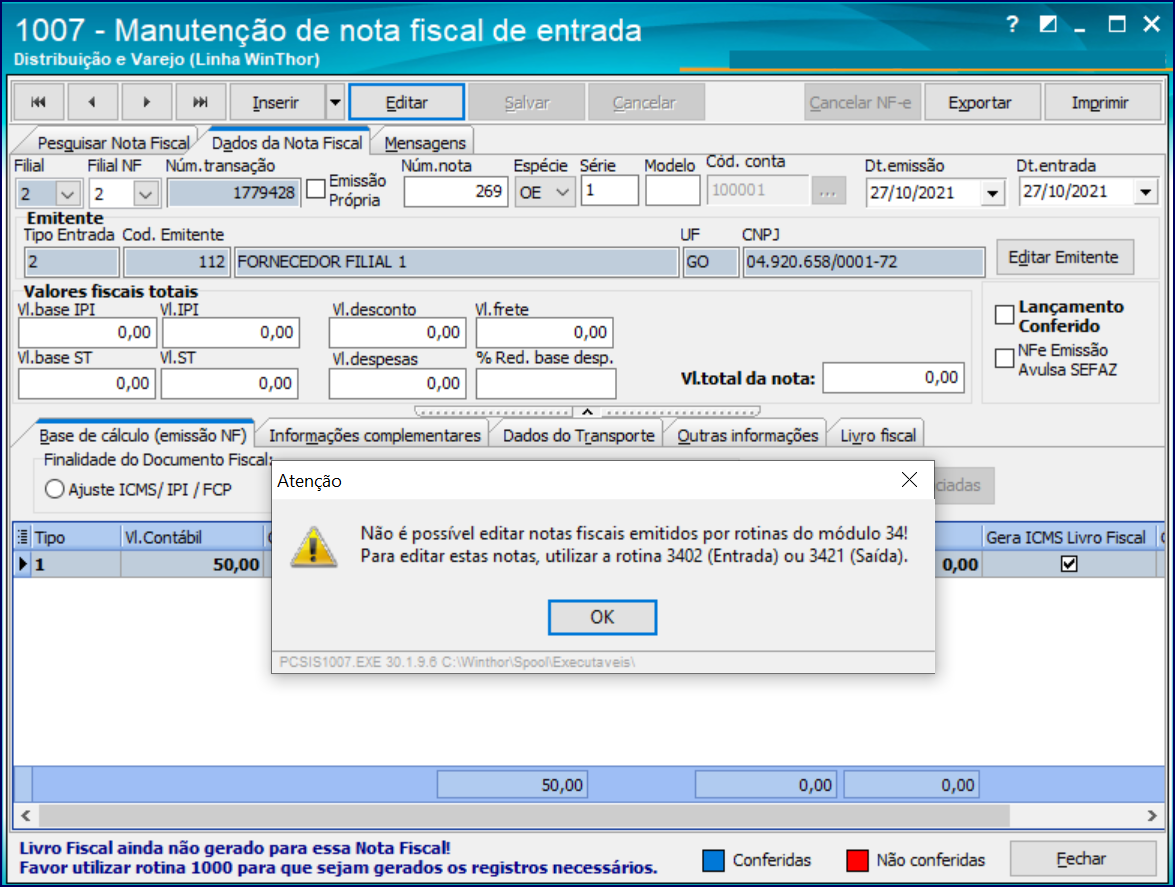Screen dimensions: 1175x887
Task: Click the Fechar button
Action: pyautogui.click(x=1081, y=859)
